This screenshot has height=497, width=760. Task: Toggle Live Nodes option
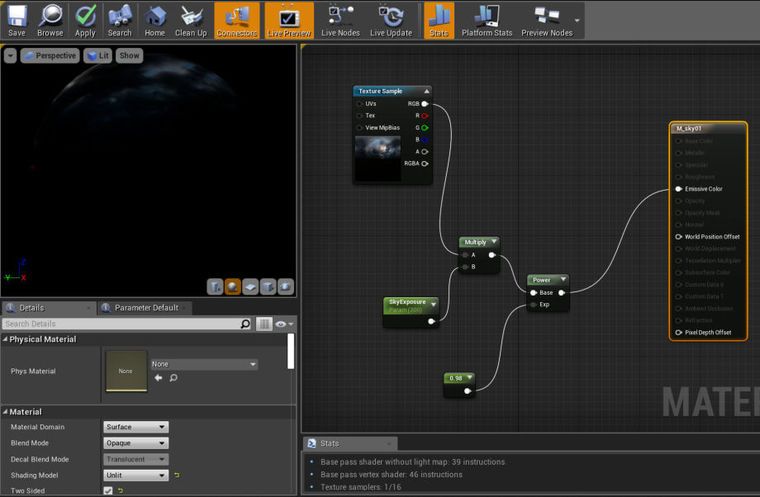(x=340, y=20)
